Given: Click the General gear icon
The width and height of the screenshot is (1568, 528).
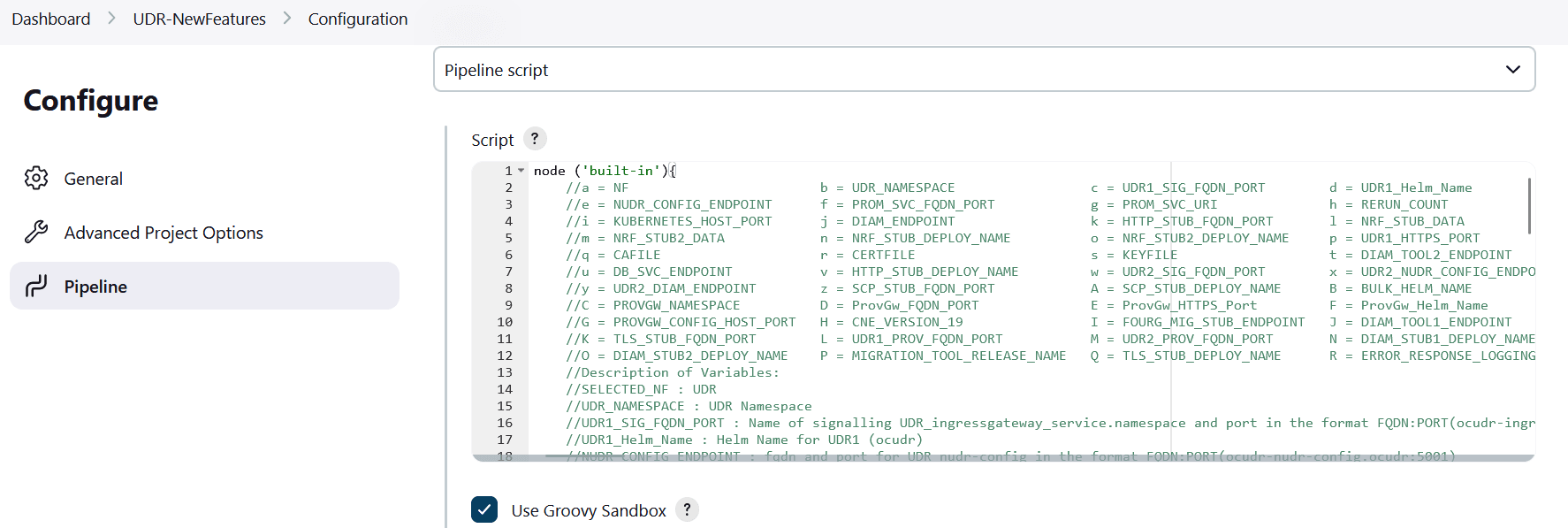Looking at the screenshot, I should 36,178.
